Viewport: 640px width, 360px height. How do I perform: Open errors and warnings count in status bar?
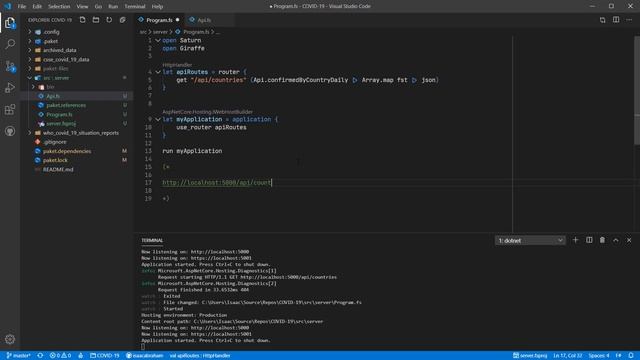(60, 356)
